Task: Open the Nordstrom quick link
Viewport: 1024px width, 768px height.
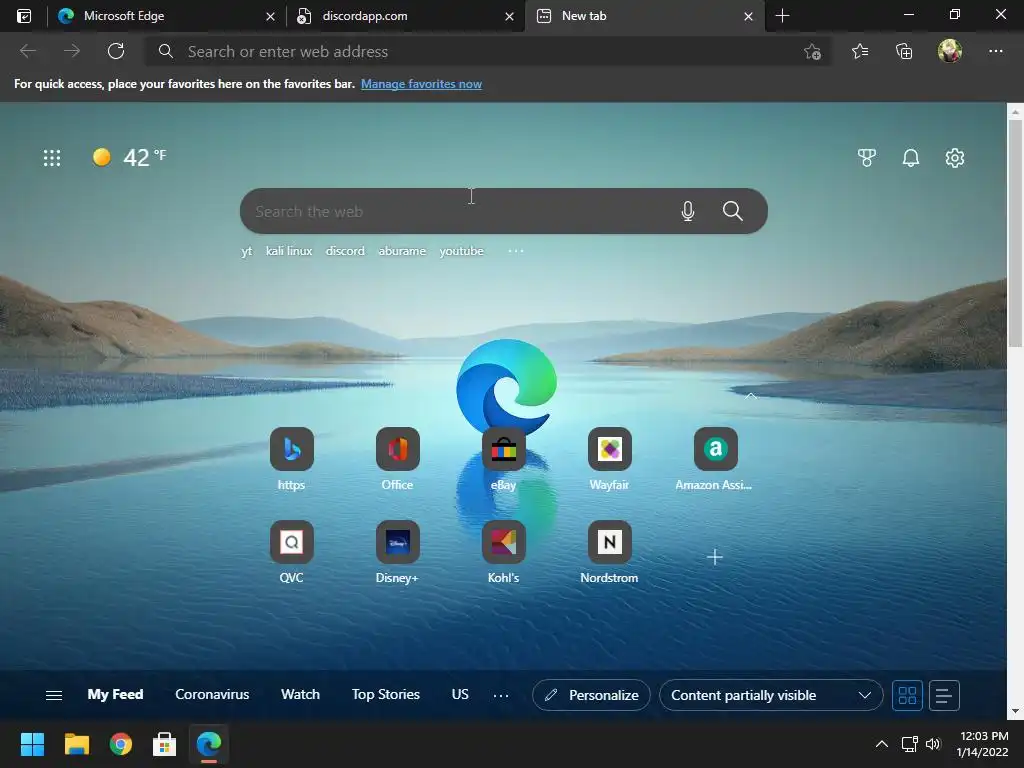Action: [x=609, y=552]
